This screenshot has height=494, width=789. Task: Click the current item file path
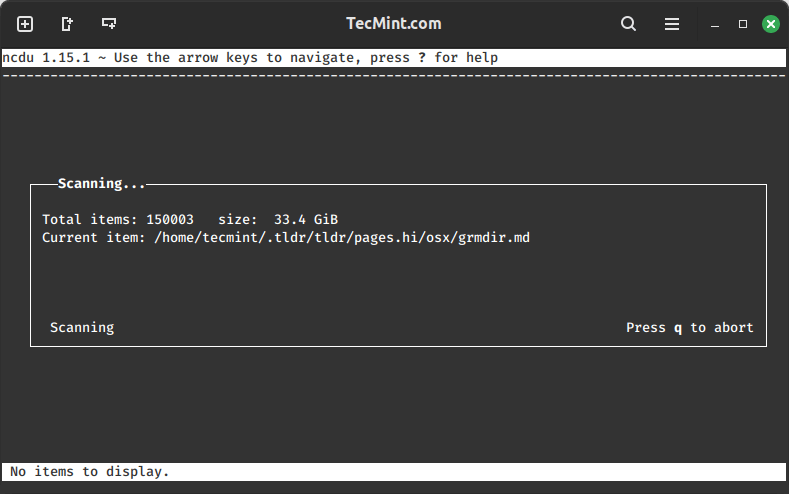341,237
